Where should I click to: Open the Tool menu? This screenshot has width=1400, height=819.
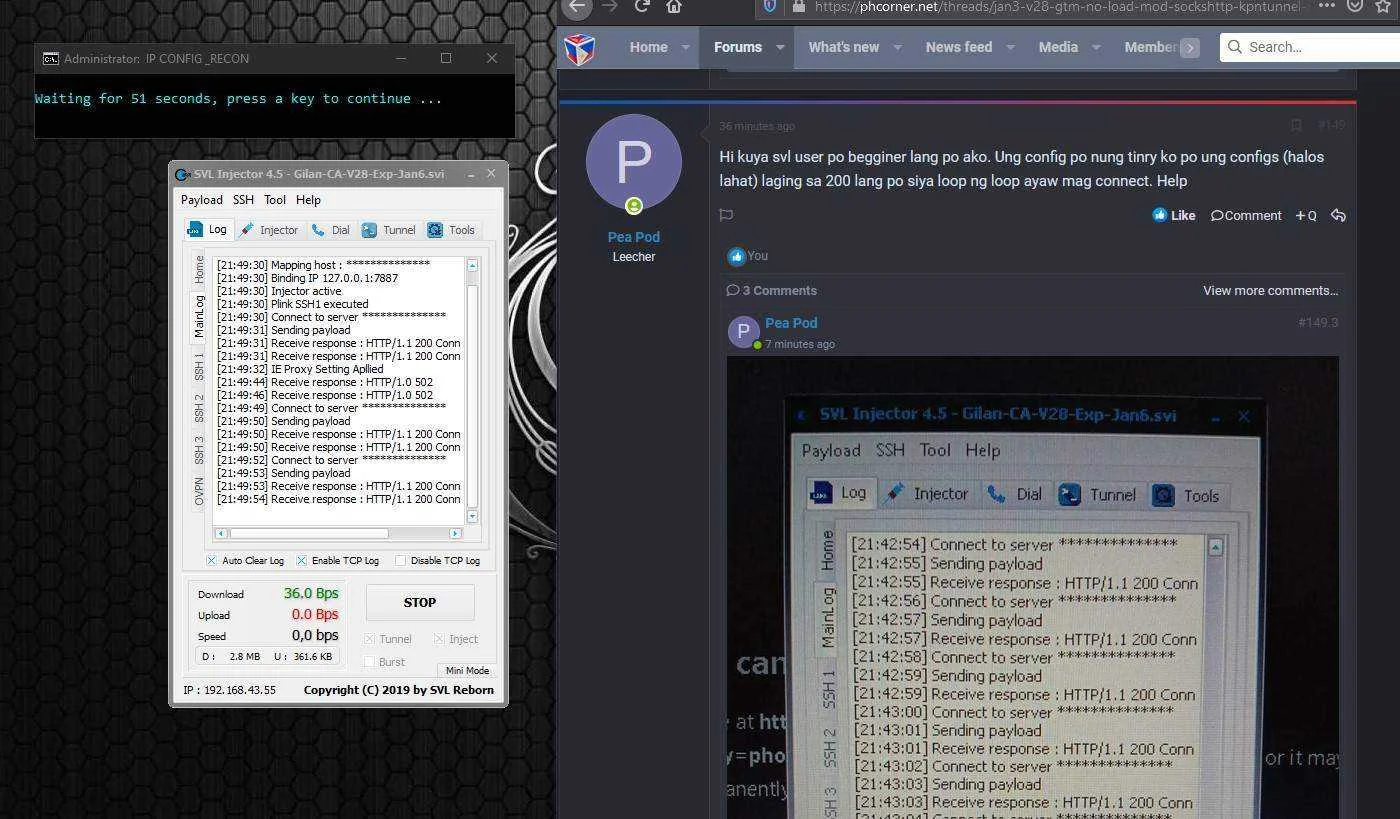coord(275,200)
